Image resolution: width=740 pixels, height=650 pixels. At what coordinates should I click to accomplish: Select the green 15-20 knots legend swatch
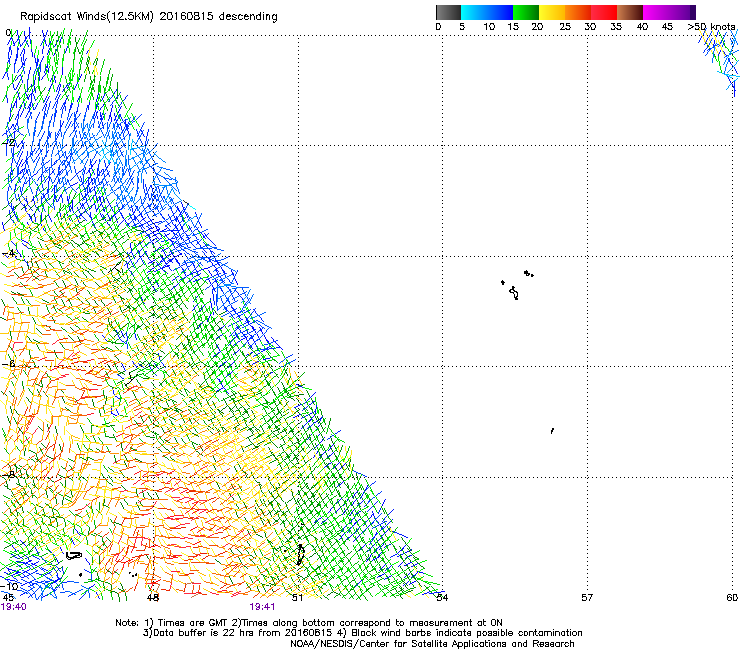(x=526, y=12)
